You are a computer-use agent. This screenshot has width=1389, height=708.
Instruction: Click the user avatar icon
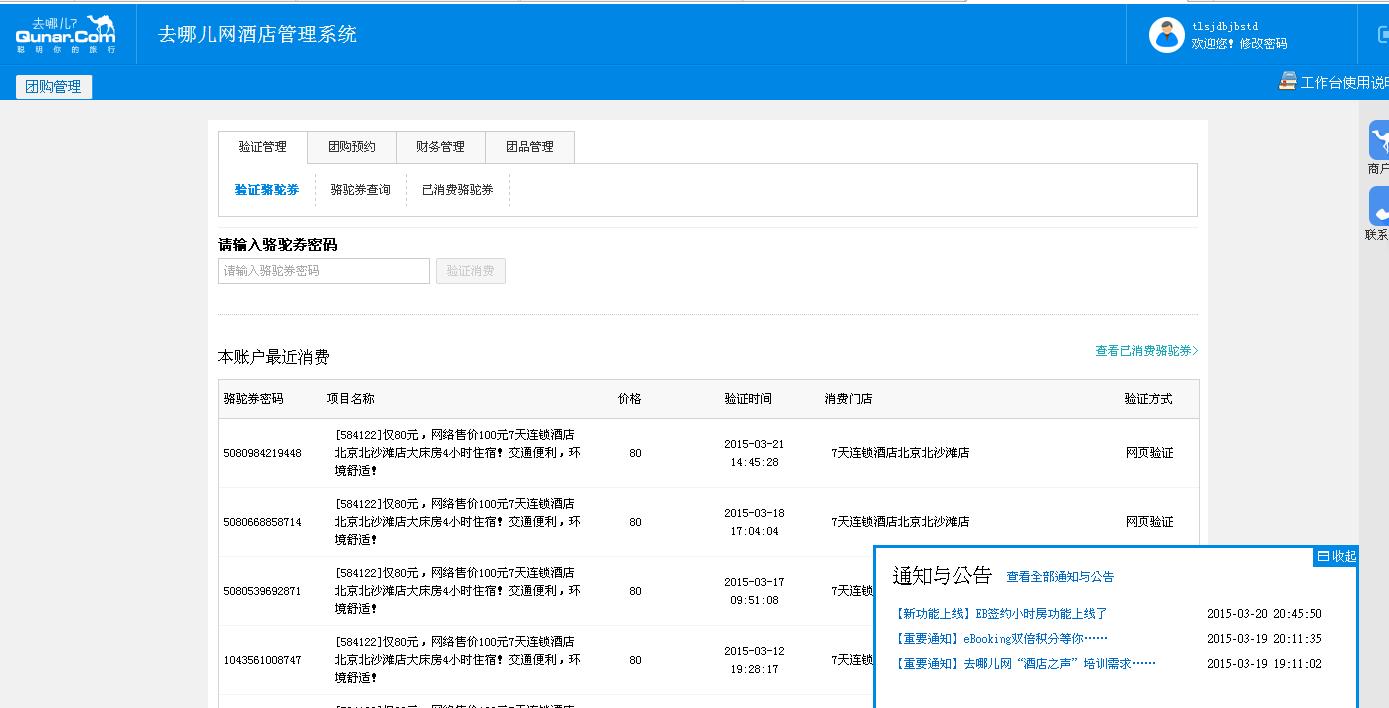[x=1166, y=35]
